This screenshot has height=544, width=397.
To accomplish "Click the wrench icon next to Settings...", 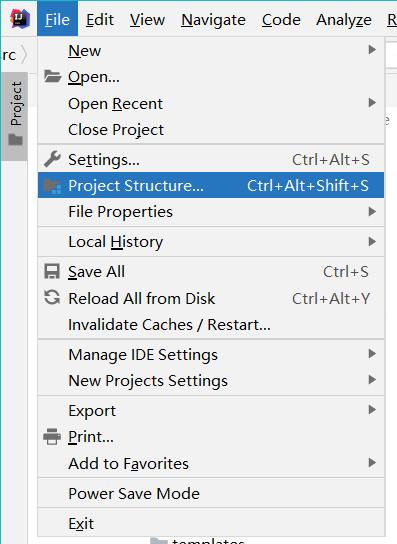I will pos(52,160).
